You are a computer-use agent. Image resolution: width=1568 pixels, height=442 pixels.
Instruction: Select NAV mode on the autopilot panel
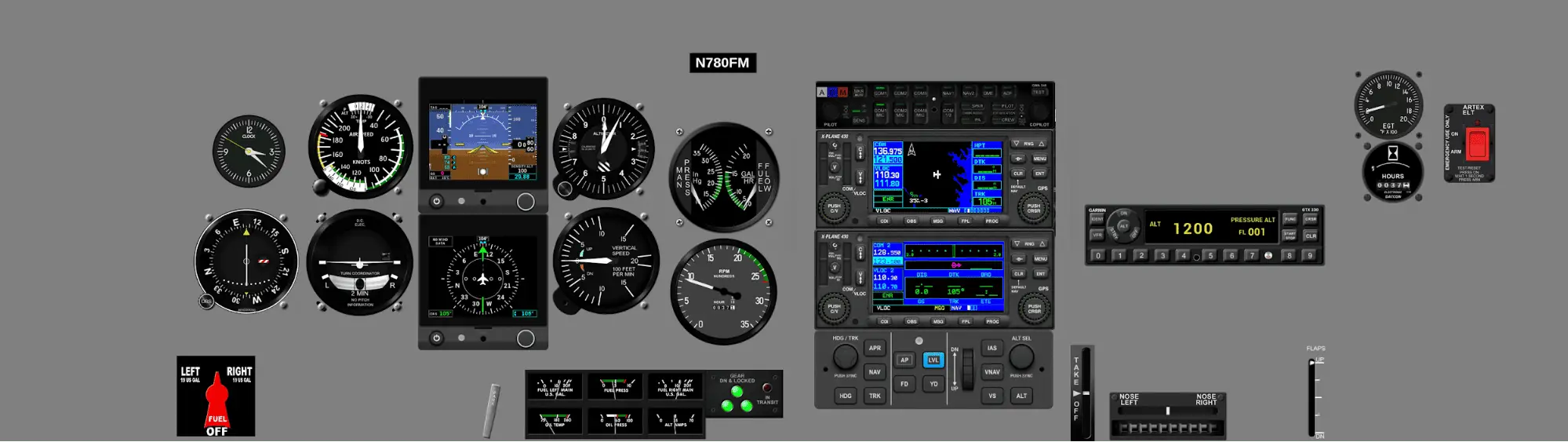(875, 371)
